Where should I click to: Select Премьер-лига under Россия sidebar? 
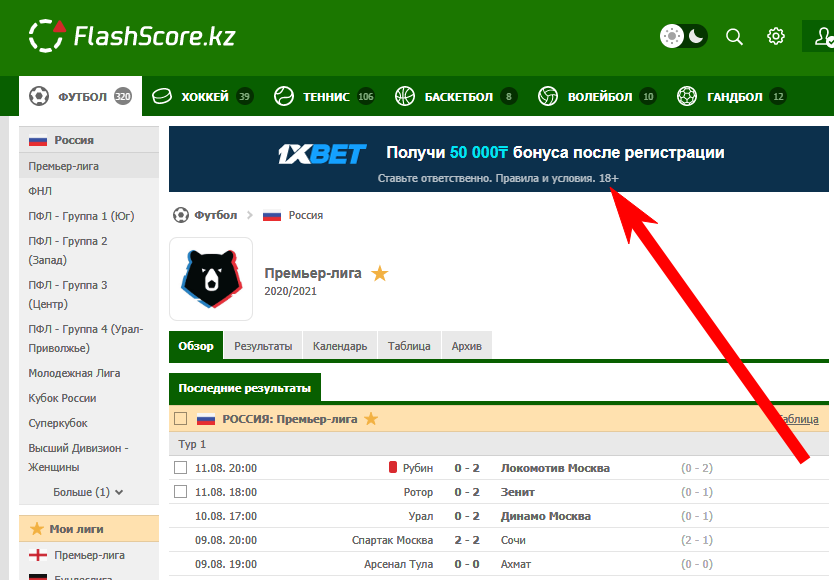click(x=89, y=166)
